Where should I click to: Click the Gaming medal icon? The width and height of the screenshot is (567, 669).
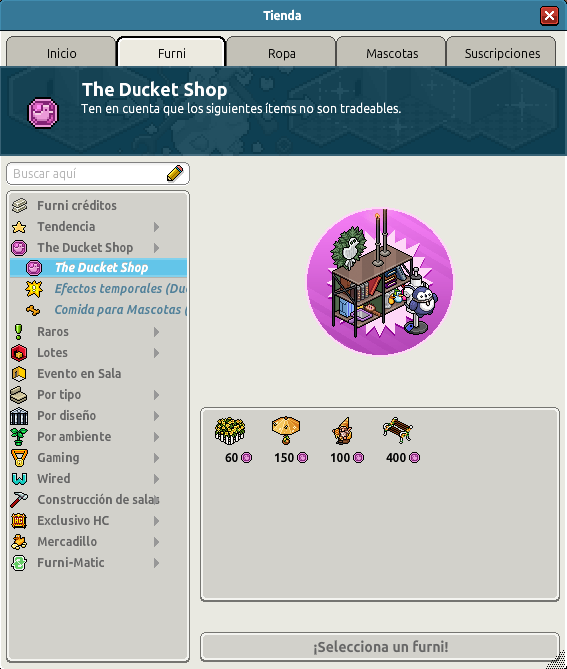point(19,458)
